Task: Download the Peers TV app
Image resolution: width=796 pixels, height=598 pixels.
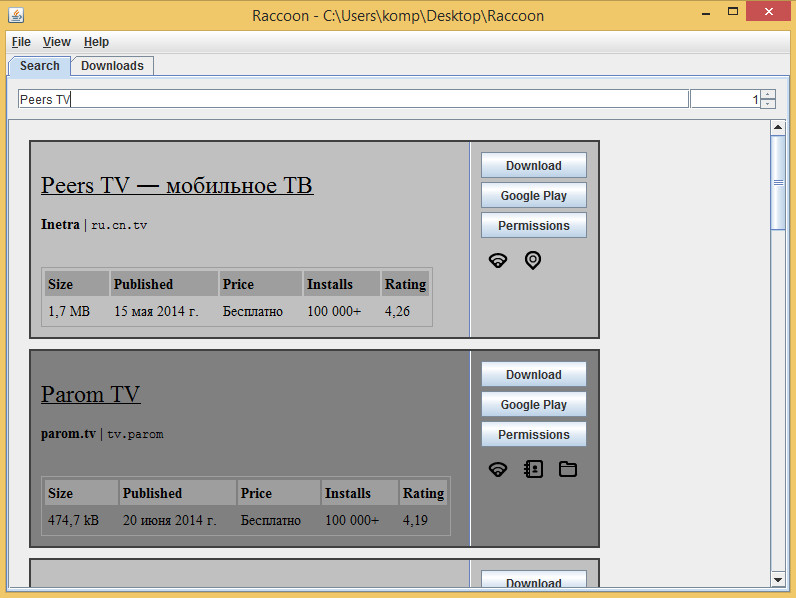Action: 534,165
